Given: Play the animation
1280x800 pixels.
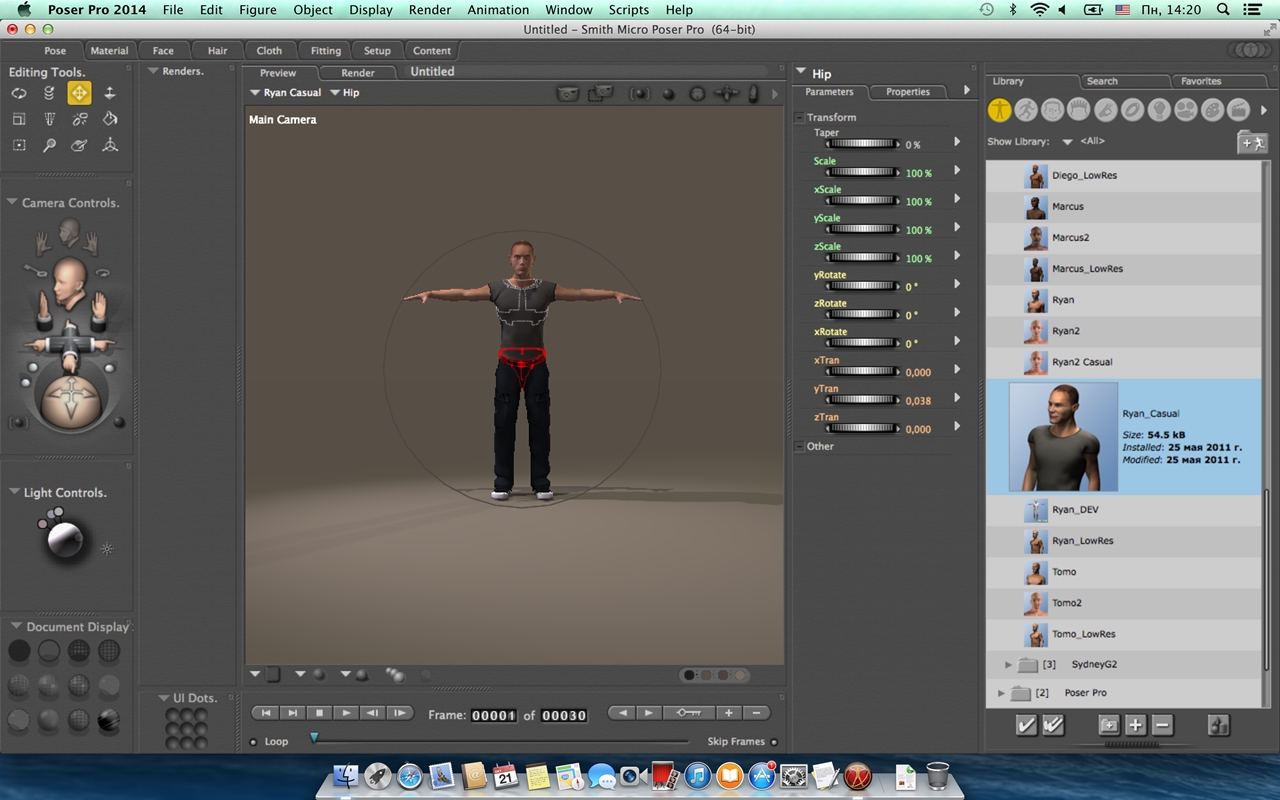Looking at the screenshot, I should [346, 713].
